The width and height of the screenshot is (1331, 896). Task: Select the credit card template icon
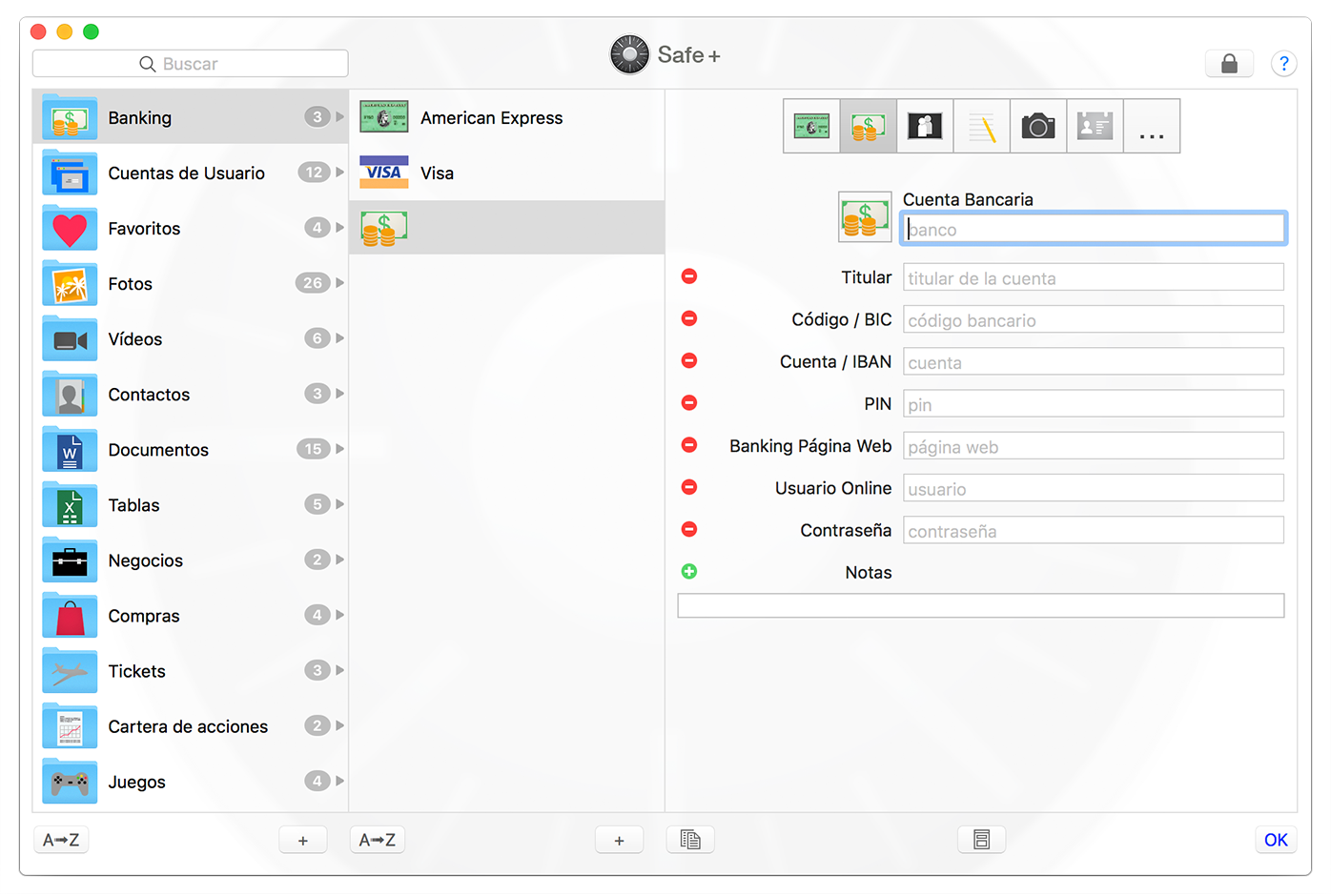[811, 126]
